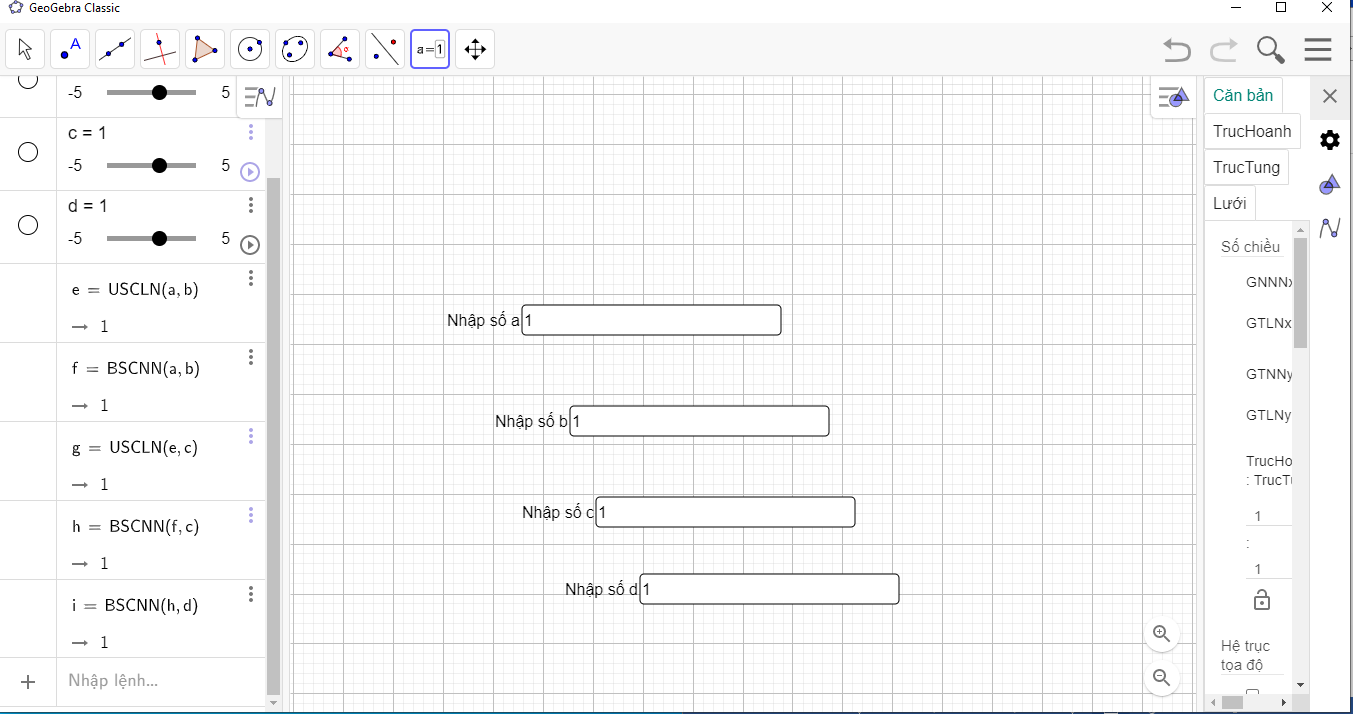Select the Angle tool
Image resolution: width=1353 pixels, height=714 pixels.
[340, 49]
